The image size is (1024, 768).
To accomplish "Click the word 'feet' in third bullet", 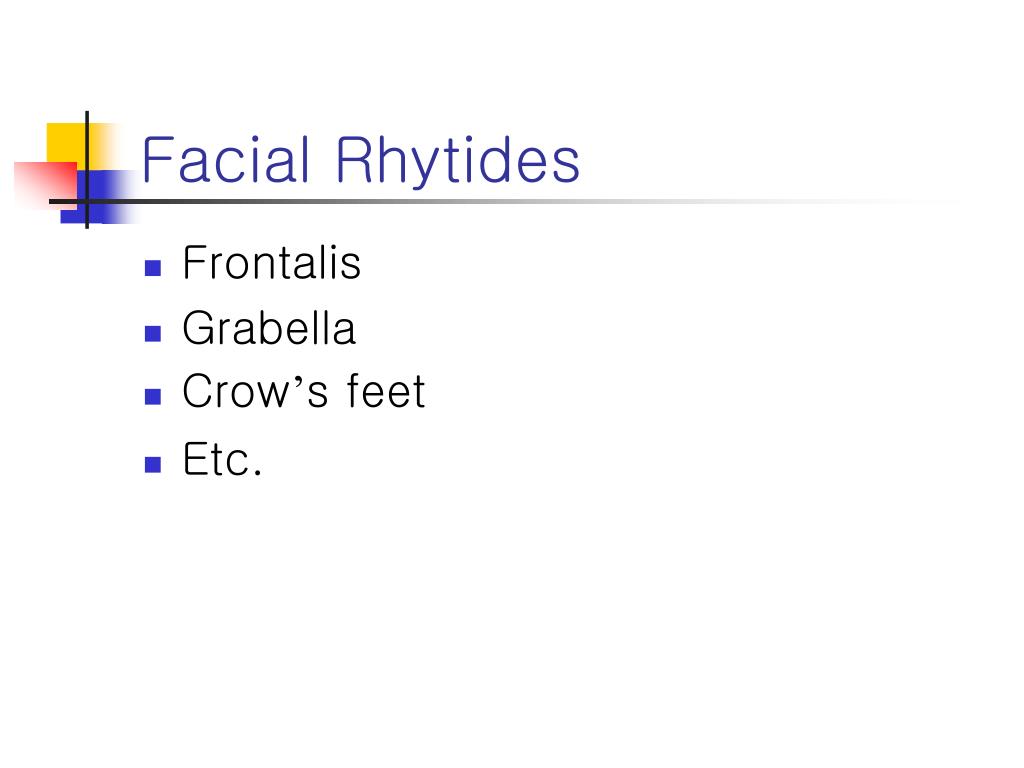I will coord(386,391).
